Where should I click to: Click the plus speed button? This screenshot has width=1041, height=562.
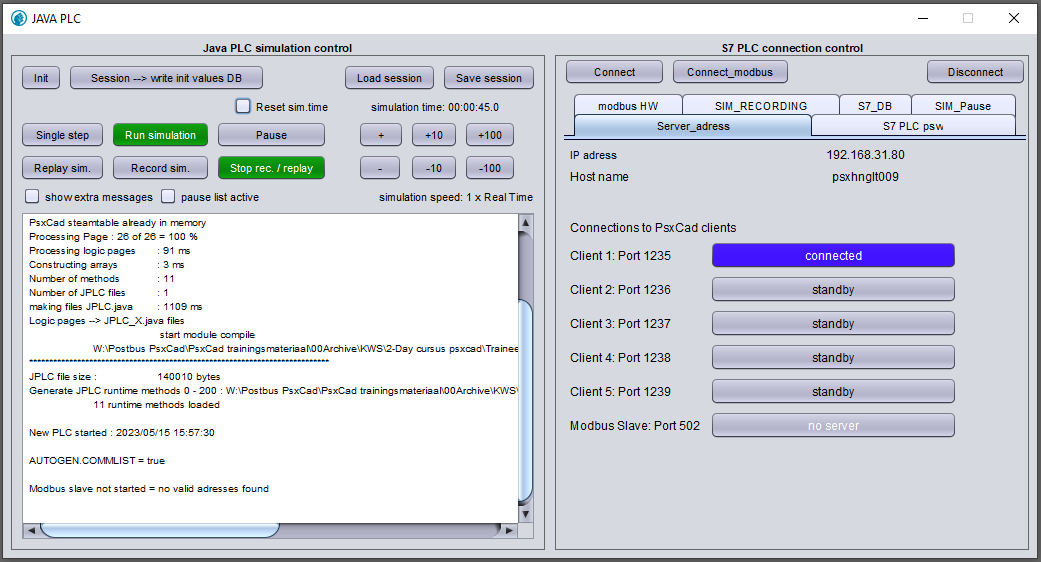(381, 135)
